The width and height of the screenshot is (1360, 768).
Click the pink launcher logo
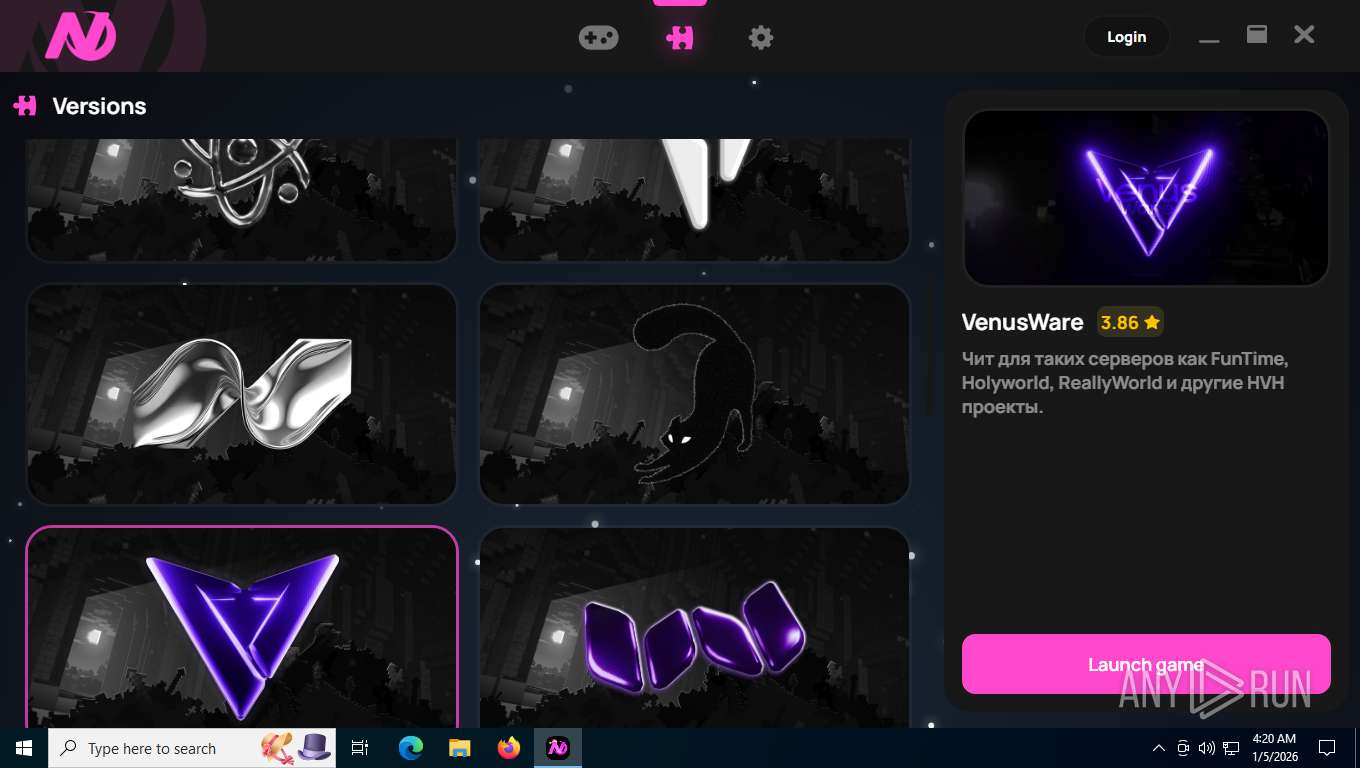click(81, 37)
